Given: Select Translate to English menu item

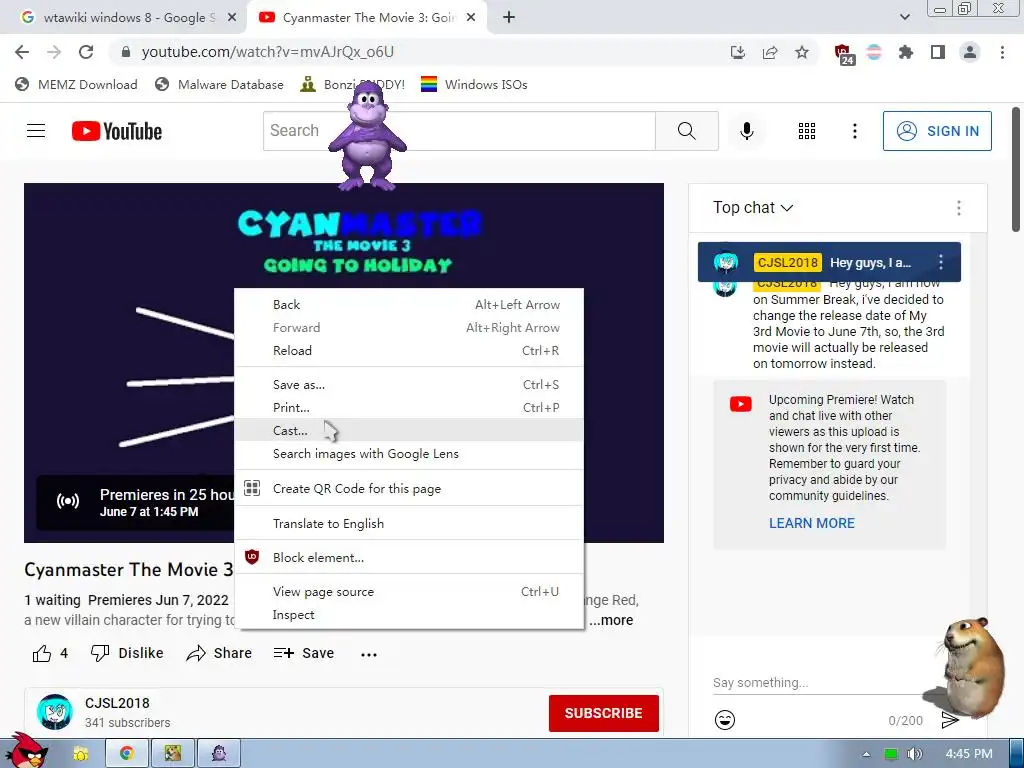Looking at the screenshot, I should pos(409,524).
